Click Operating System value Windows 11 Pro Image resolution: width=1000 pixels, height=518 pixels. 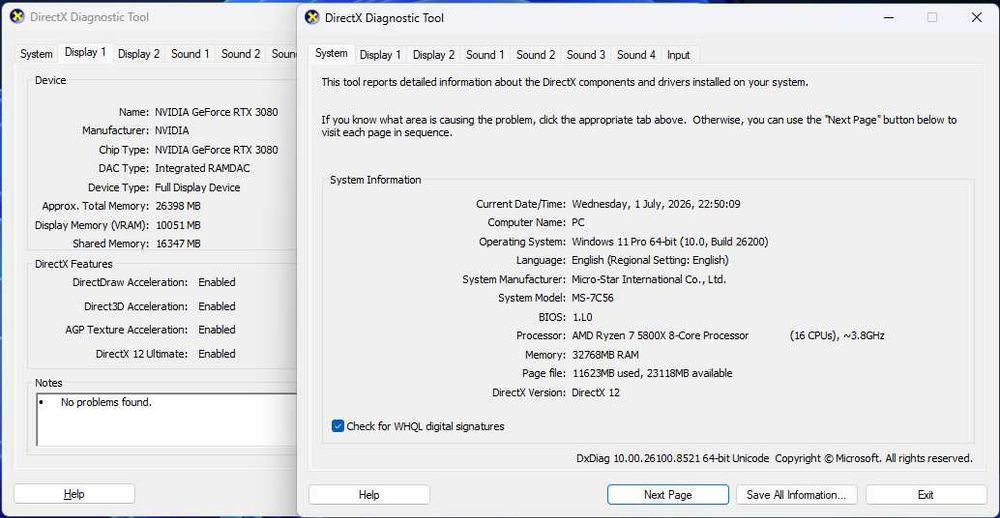[670, 242]
